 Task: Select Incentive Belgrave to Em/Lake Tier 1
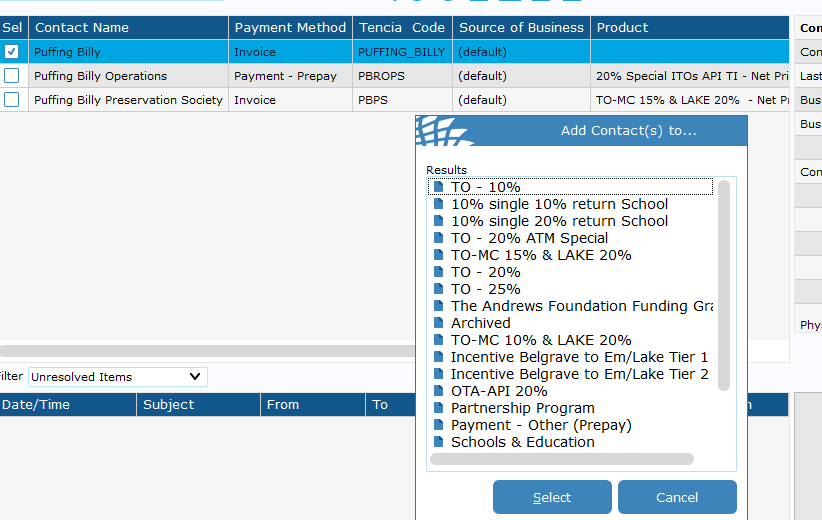[x=579, y=357]
